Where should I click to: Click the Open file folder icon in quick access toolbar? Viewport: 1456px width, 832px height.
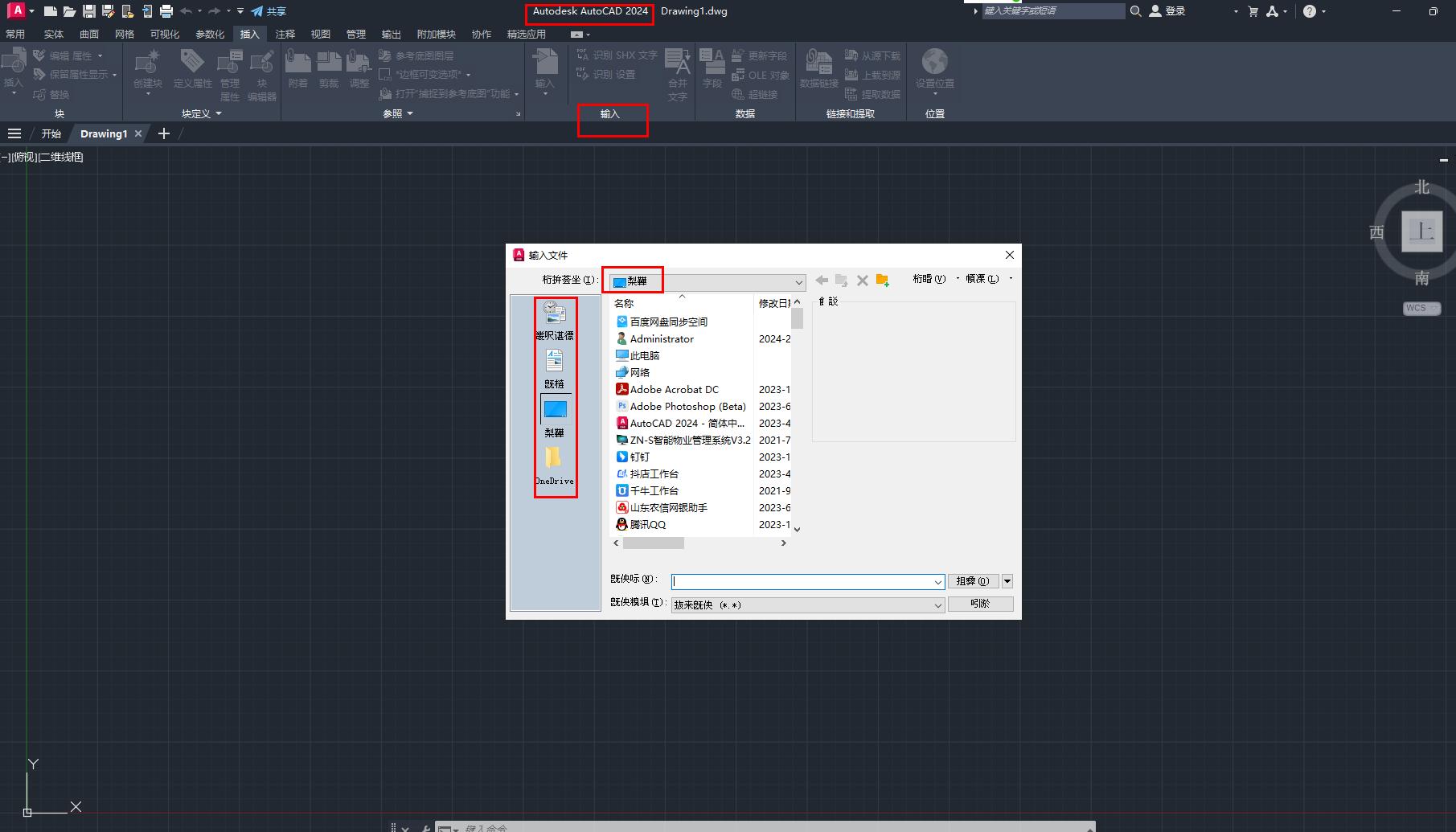coord(70,11)
